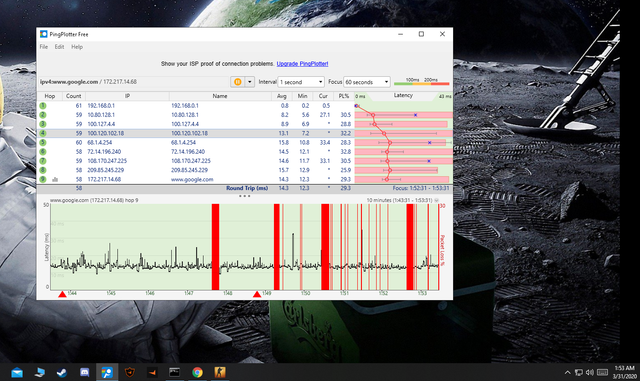The image size is (640, 381).
Task: Show hidden system tray icons chevron
Action: 567,372
